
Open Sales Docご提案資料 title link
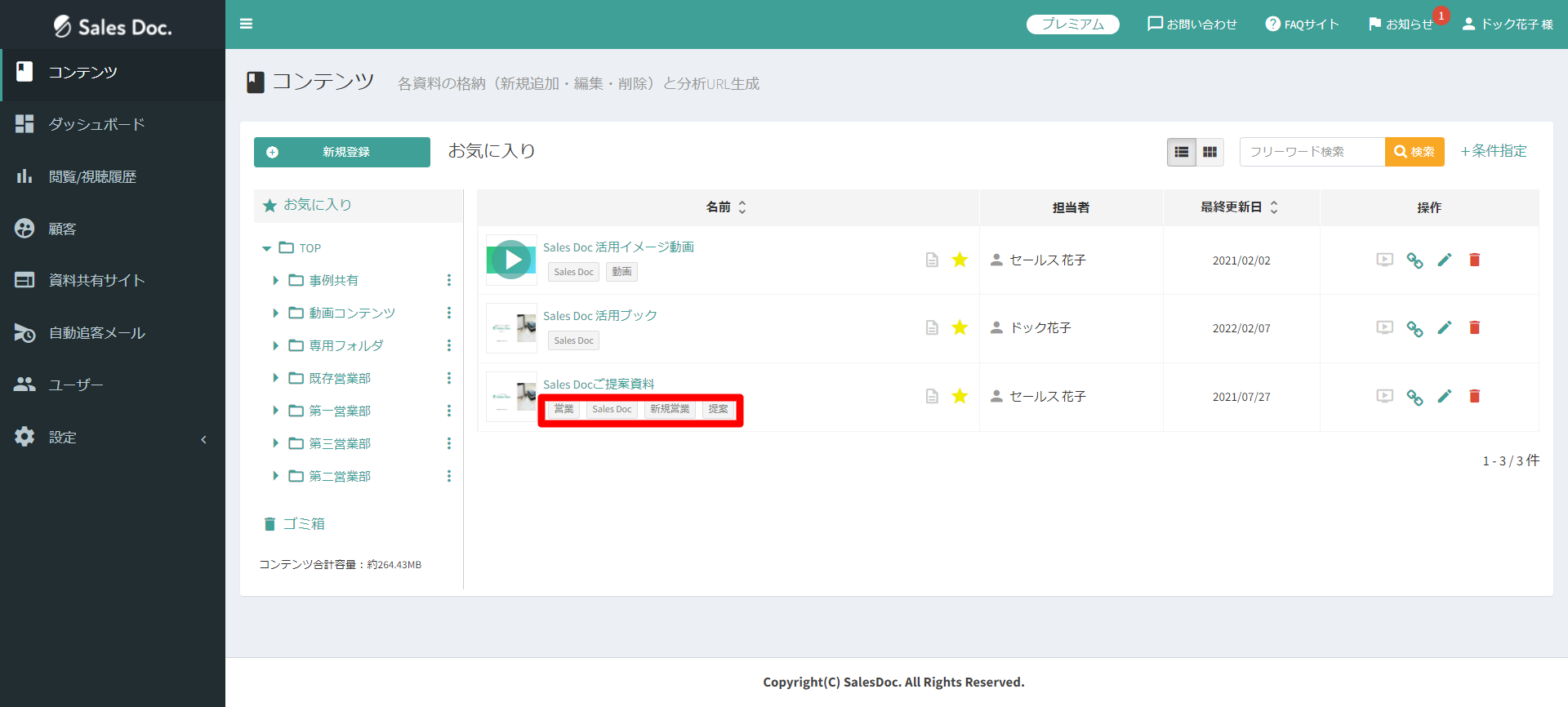(x=599, y=385)
